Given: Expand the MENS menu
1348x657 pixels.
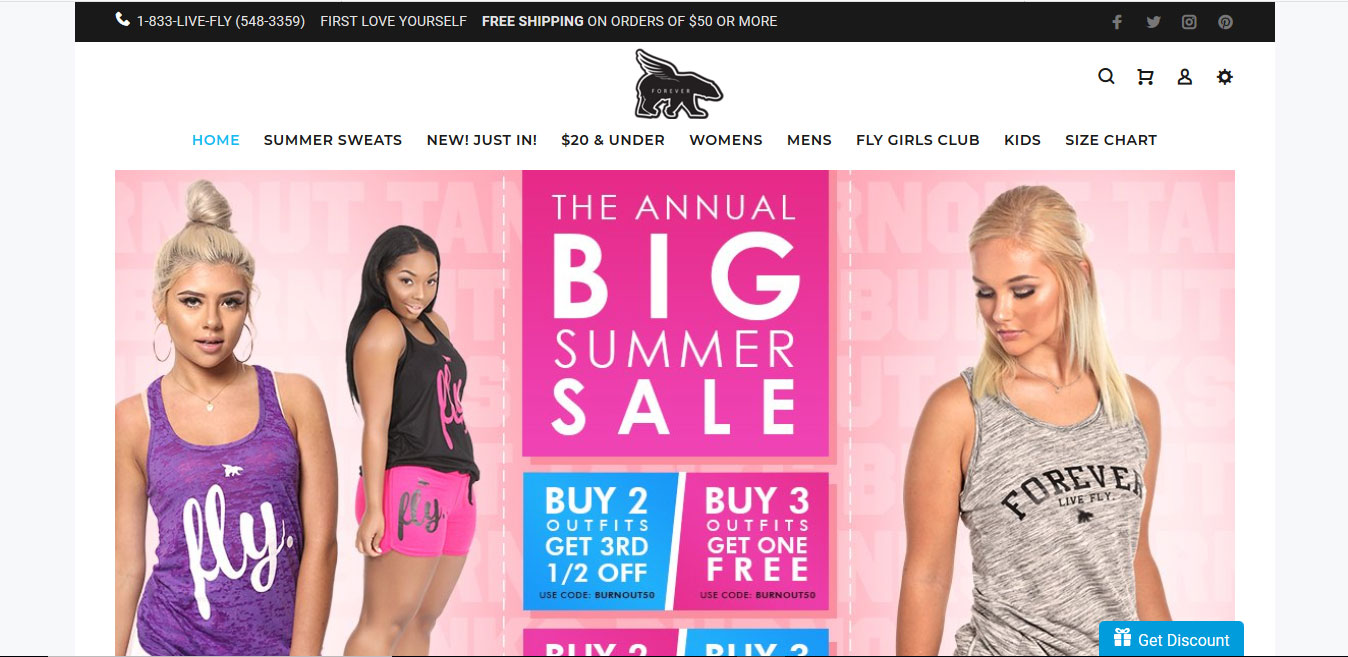Looking at the screenshot, I should 809,140.
